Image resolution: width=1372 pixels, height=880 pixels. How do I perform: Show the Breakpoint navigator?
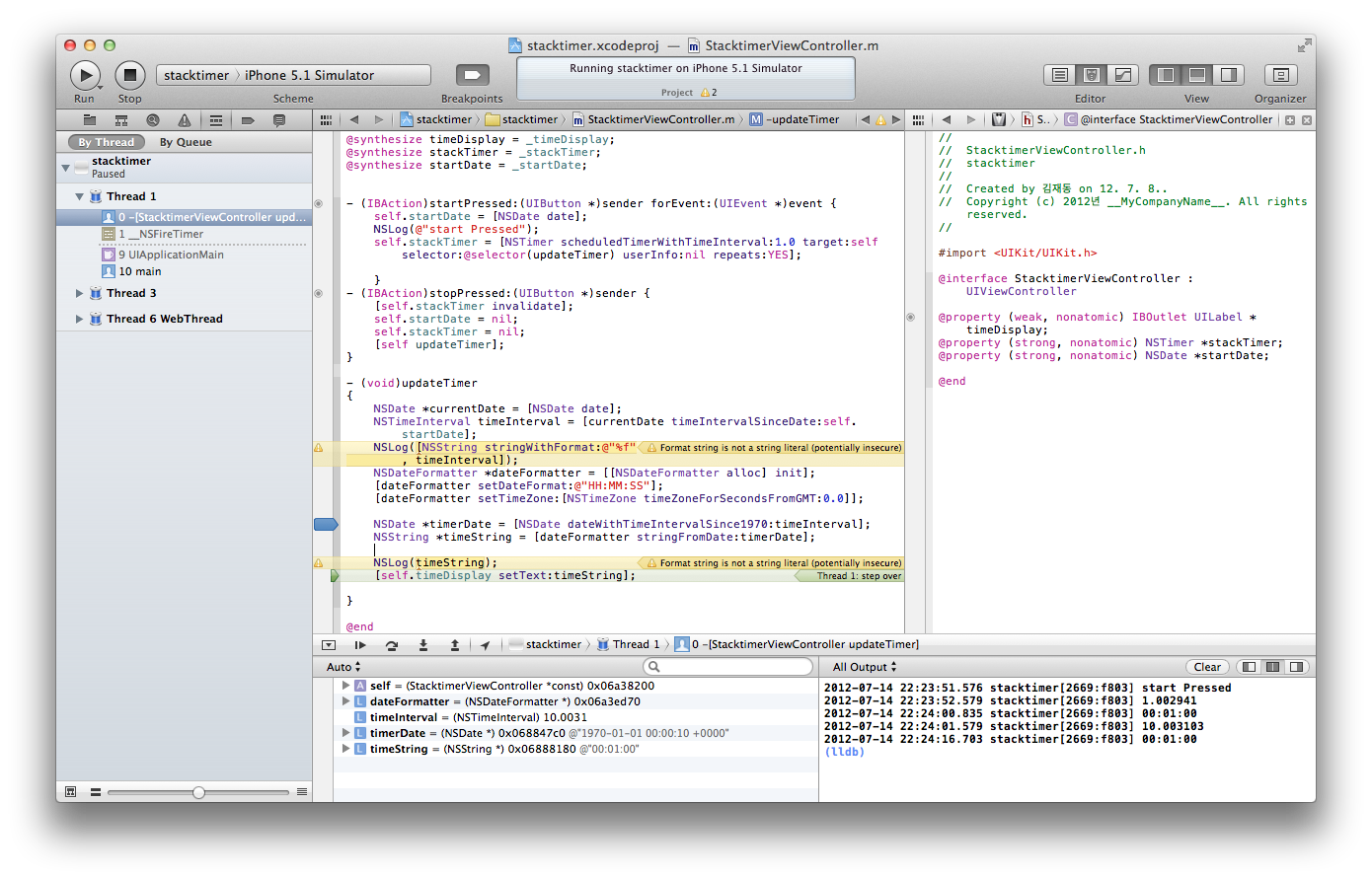click(x=248, y=120)
